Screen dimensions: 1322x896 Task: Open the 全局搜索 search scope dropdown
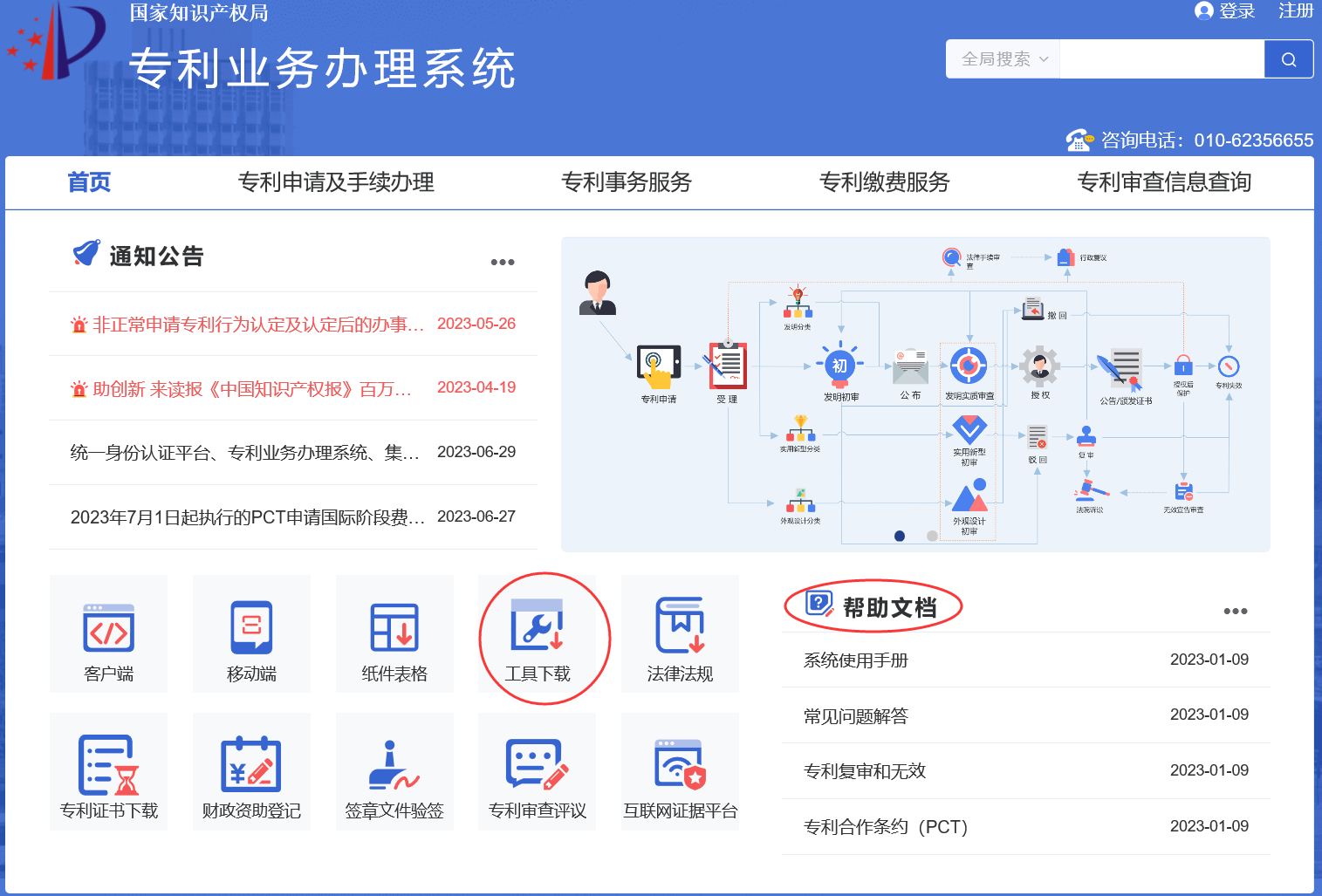(1003, 59)
